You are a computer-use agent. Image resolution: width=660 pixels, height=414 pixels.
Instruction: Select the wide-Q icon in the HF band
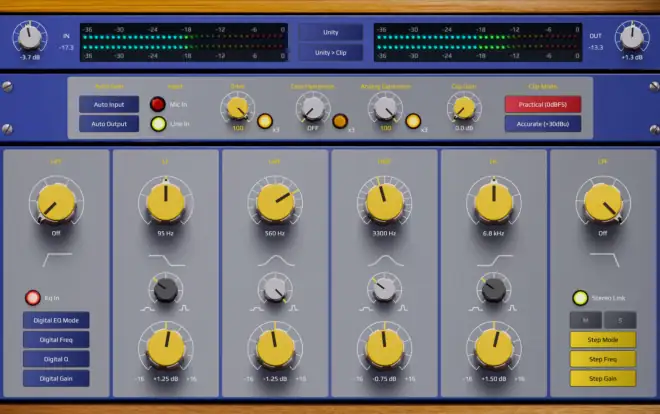click(x=476, y=308)
